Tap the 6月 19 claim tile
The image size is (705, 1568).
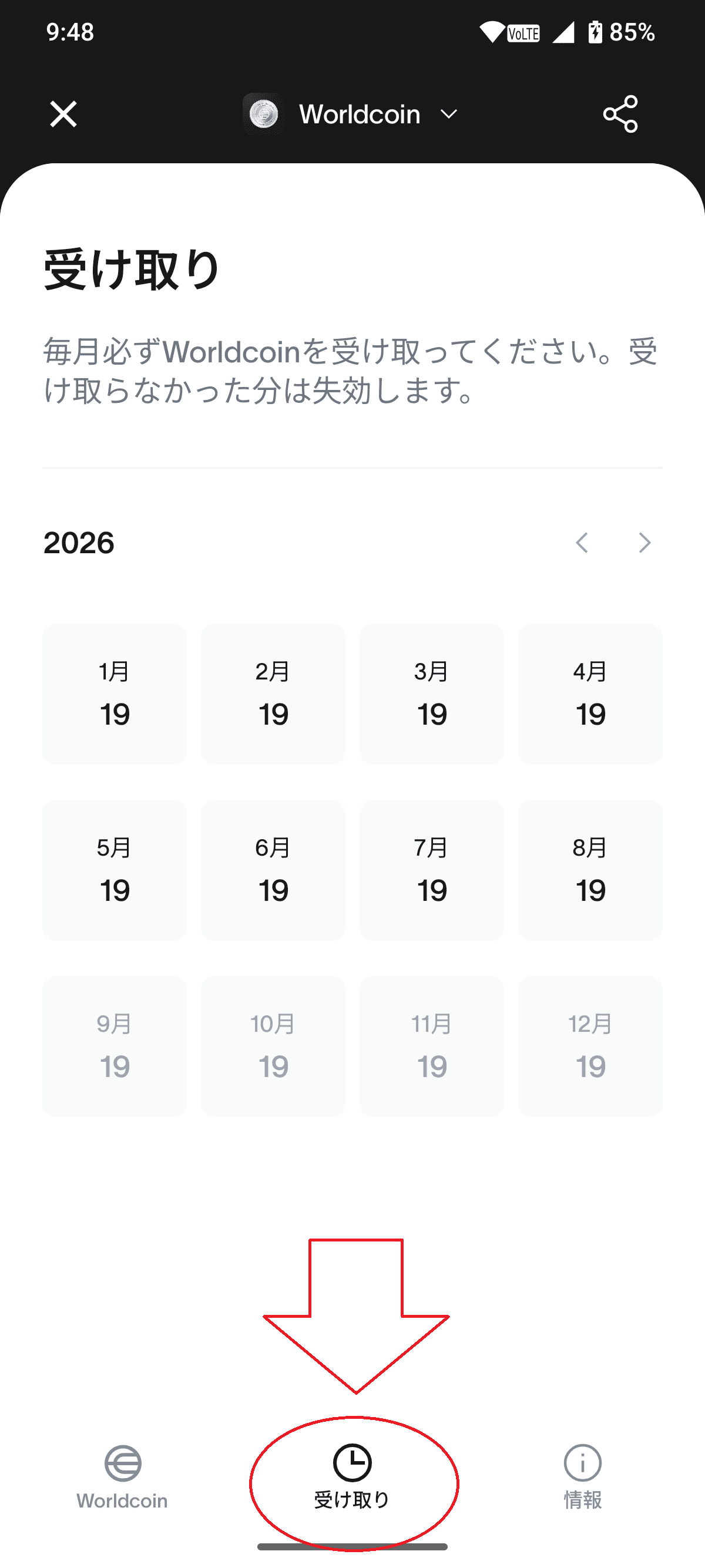click(273, 870)
